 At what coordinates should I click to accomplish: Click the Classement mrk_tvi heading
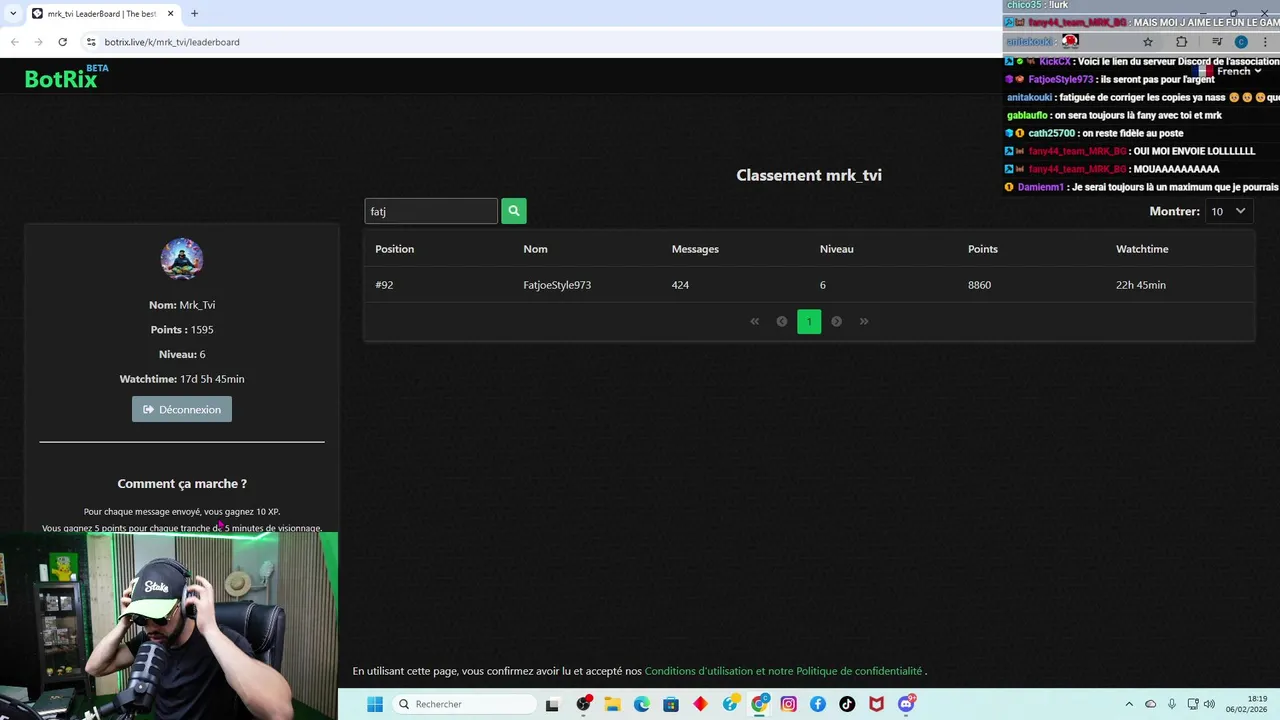pos(809,175)
